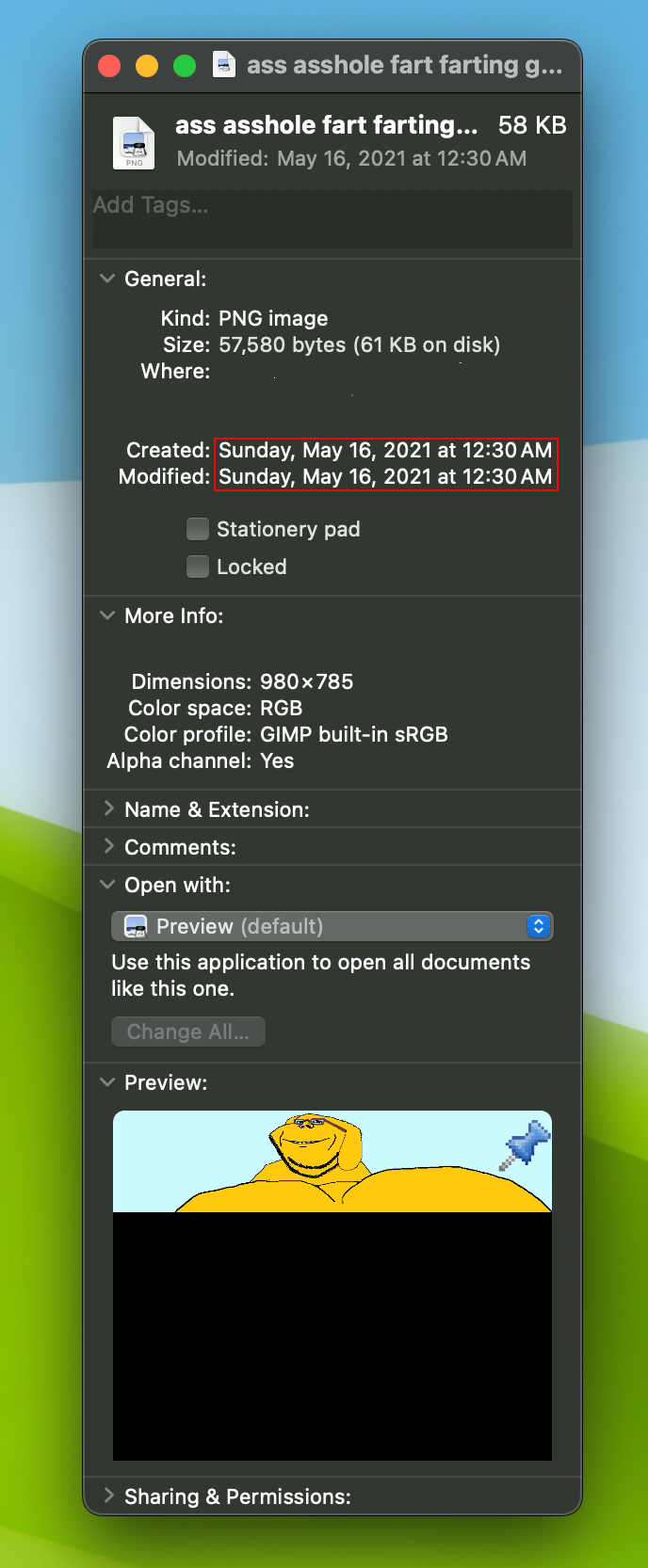Collapse the More Info section
Screen dimensions: 648x1568
coord(107,616)
